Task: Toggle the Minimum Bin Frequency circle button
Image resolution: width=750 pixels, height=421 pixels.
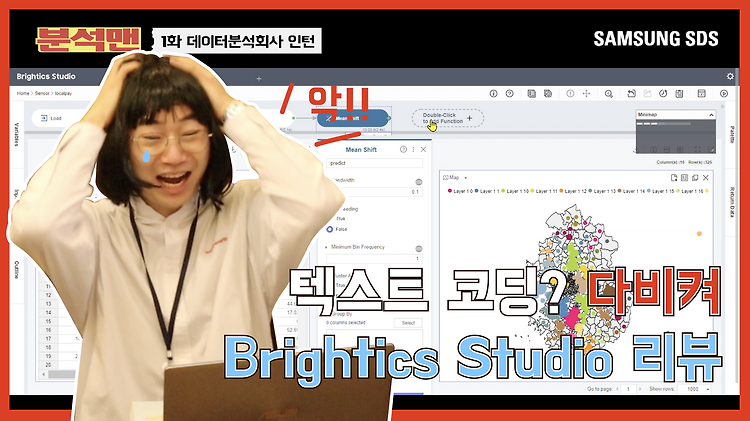Action: [419, 248]
